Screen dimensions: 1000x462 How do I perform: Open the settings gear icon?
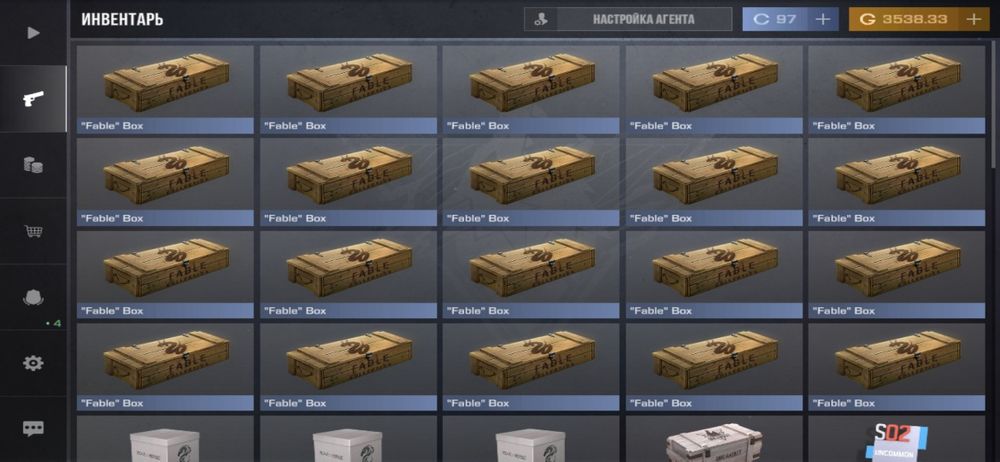(33, 363)
